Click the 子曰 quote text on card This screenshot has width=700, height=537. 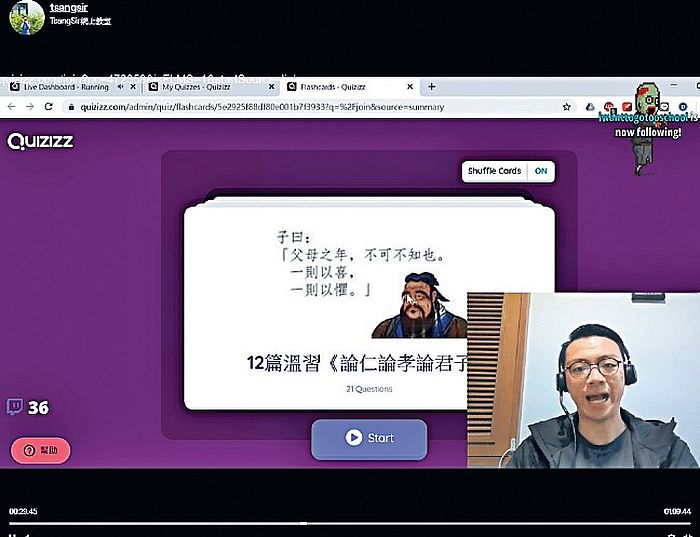coord(362,263)
